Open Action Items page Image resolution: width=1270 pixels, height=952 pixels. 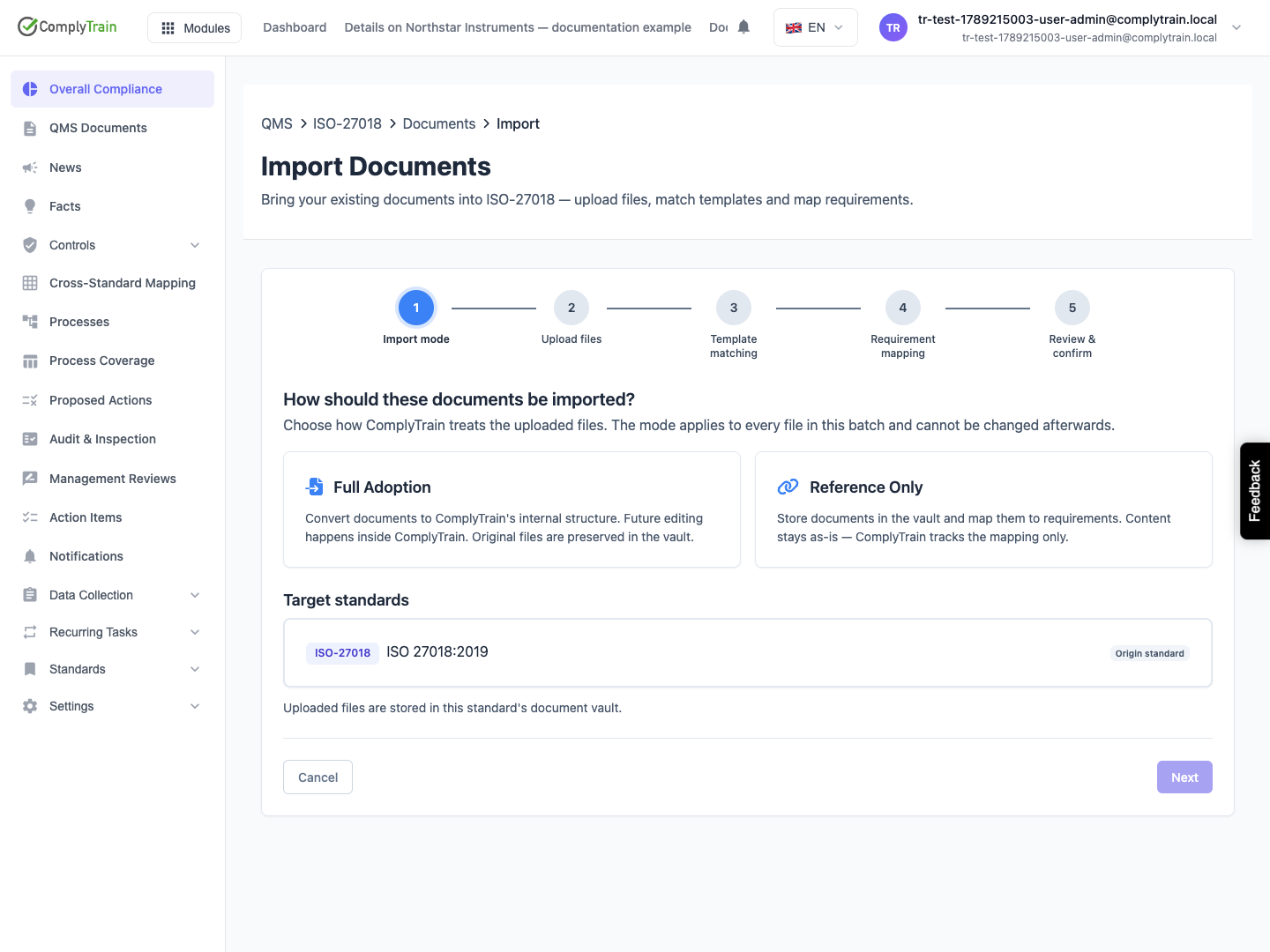coord(112,517)
